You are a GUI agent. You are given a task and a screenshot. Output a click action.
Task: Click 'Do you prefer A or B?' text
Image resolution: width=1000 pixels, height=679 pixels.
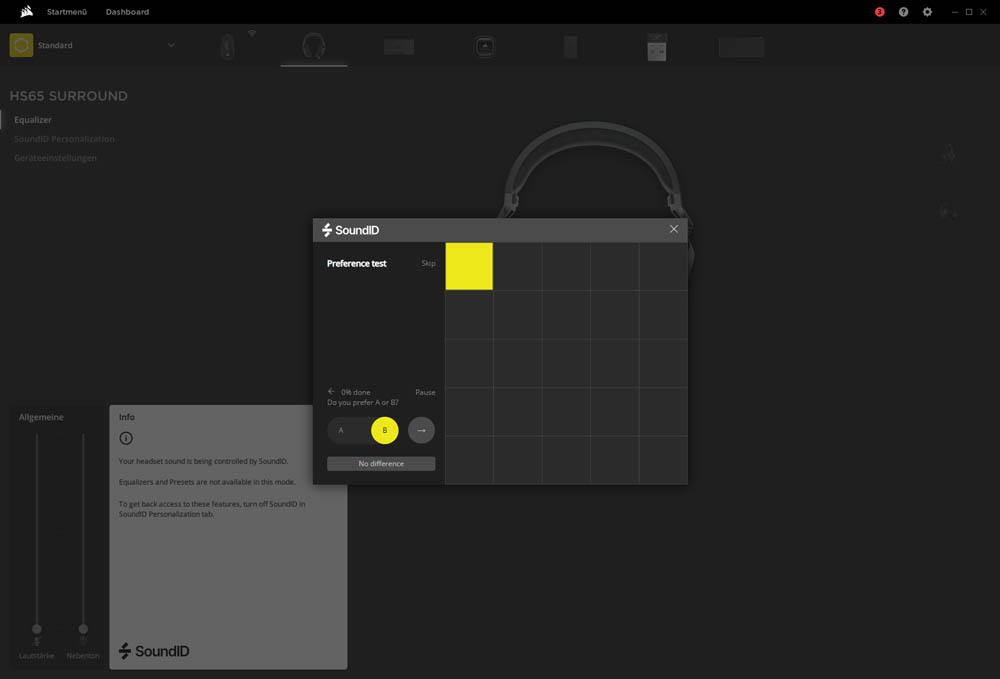(363, 402)
